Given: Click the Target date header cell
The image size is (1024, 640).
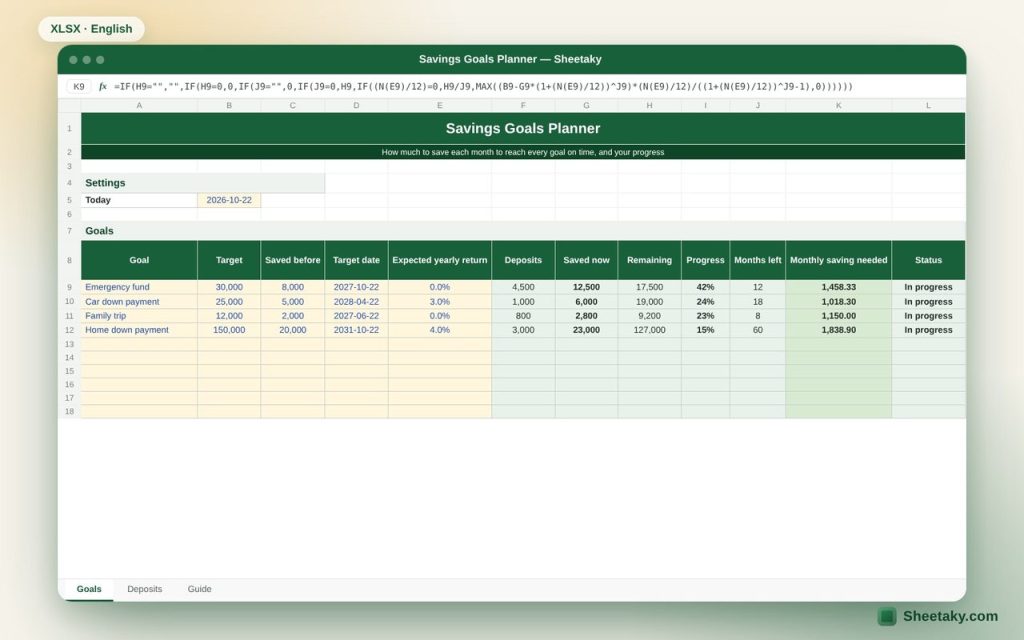Looking at the screenshot, I should [x=356, y=260].
